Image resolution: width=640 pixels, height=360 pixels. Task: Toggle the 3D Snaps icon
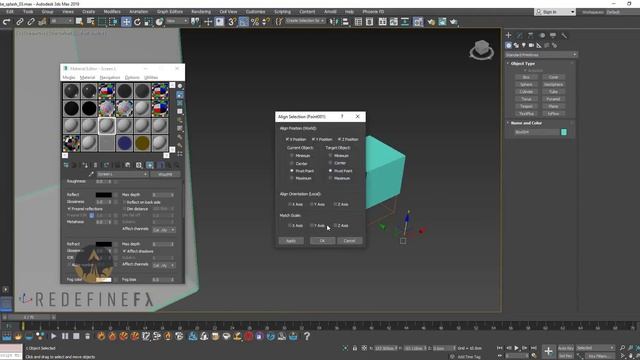tap(232, 22)
